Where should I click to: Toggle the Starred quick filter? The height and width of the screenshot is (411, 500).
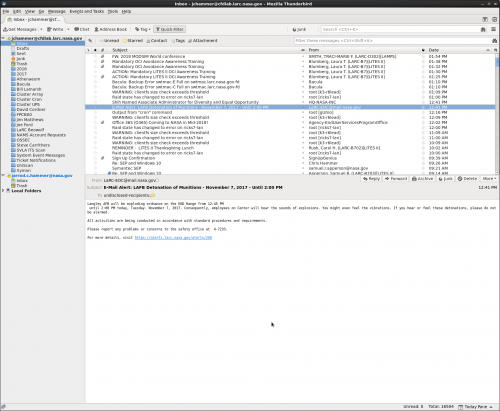[x=133, y=41]
